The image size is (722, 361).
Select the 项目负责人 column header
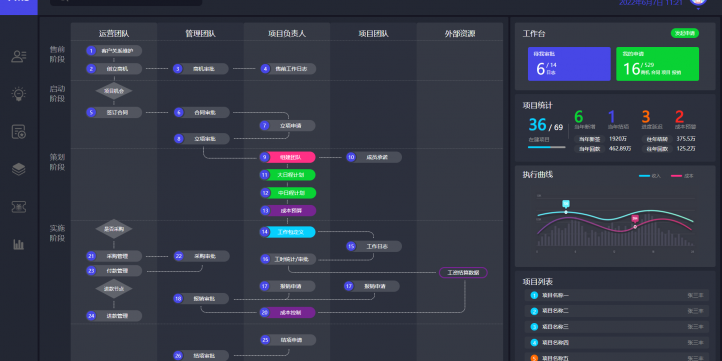(287, 34)
